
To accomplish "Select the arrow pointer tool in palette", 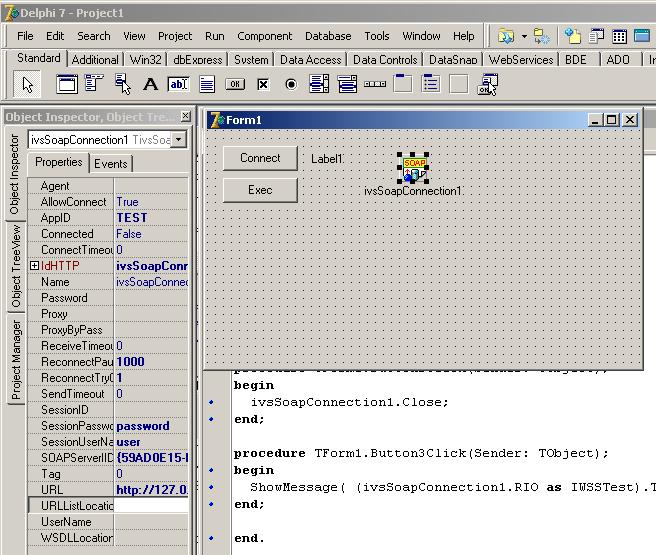I will (x=28, y=85).
